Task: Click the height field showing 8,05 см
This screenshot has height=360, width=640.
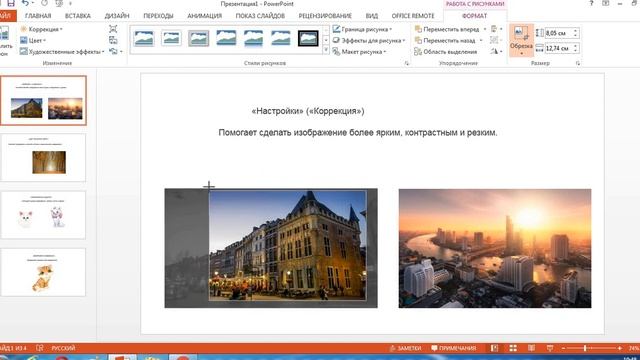Action: pos(558,33)
